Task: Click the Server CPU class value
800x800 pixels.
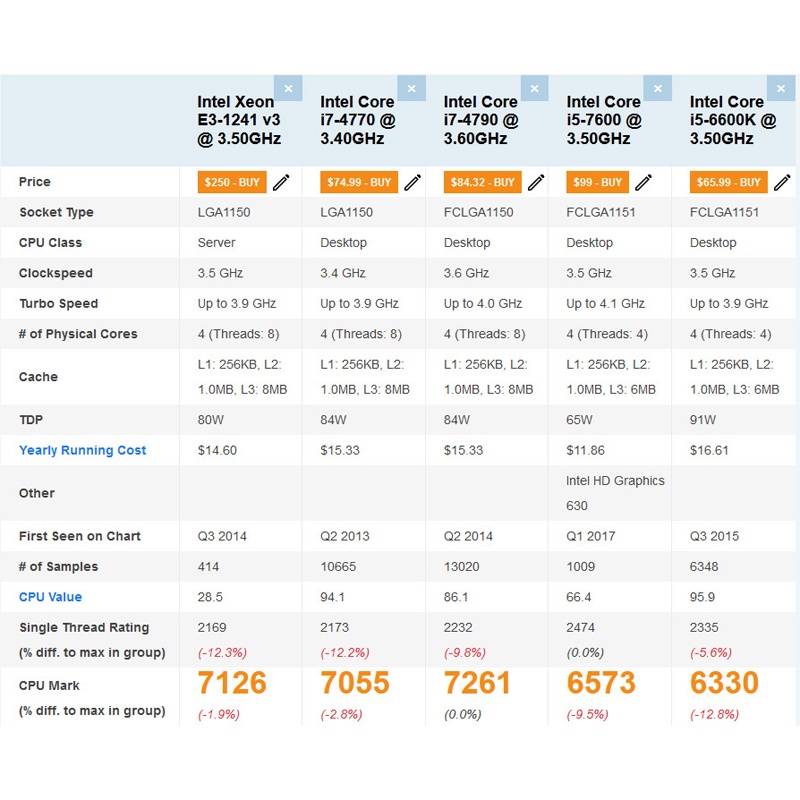Action: [216, 242]
